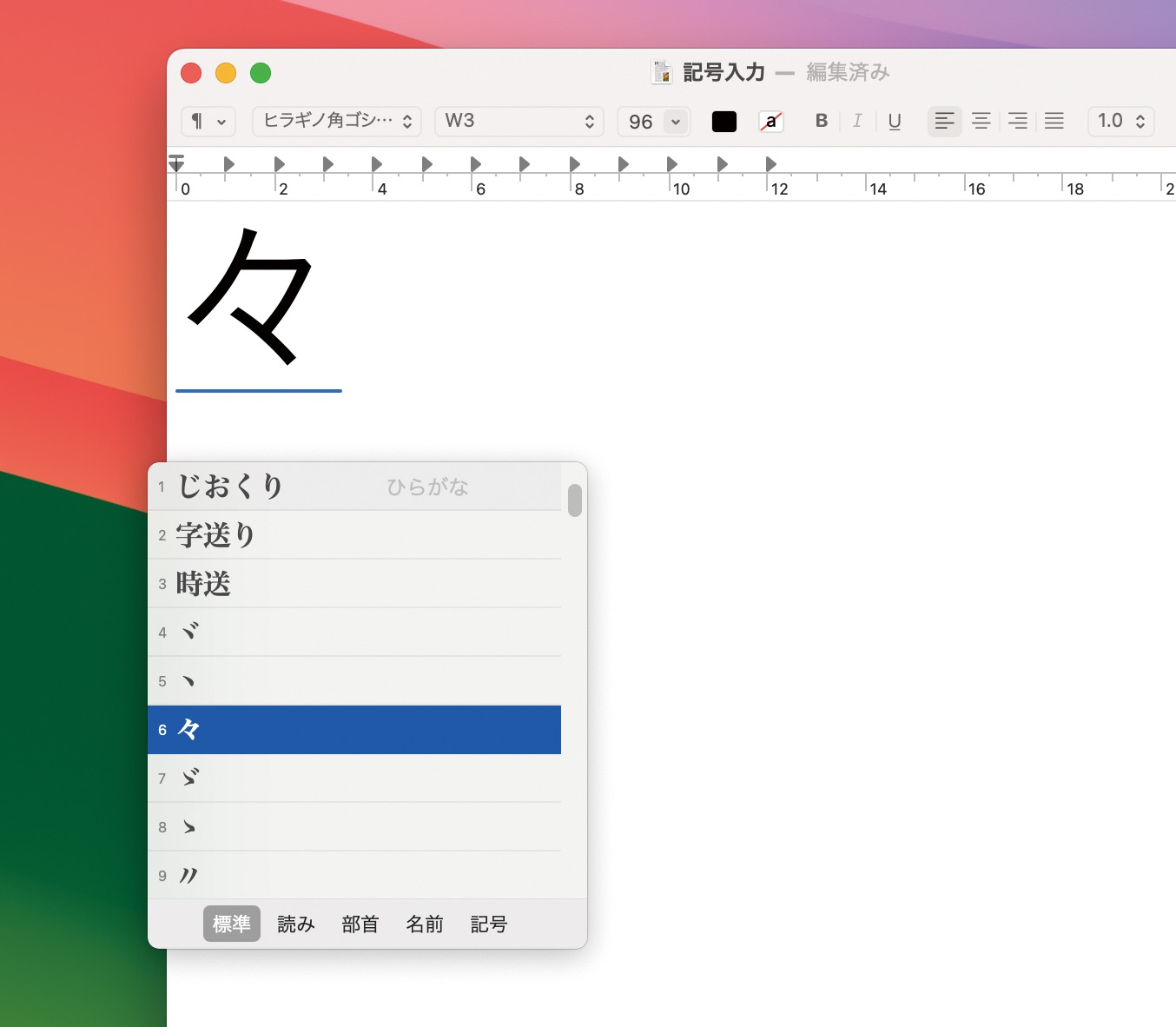
Task: Close the 記号入力 window
Action: [x=191, y=73]
